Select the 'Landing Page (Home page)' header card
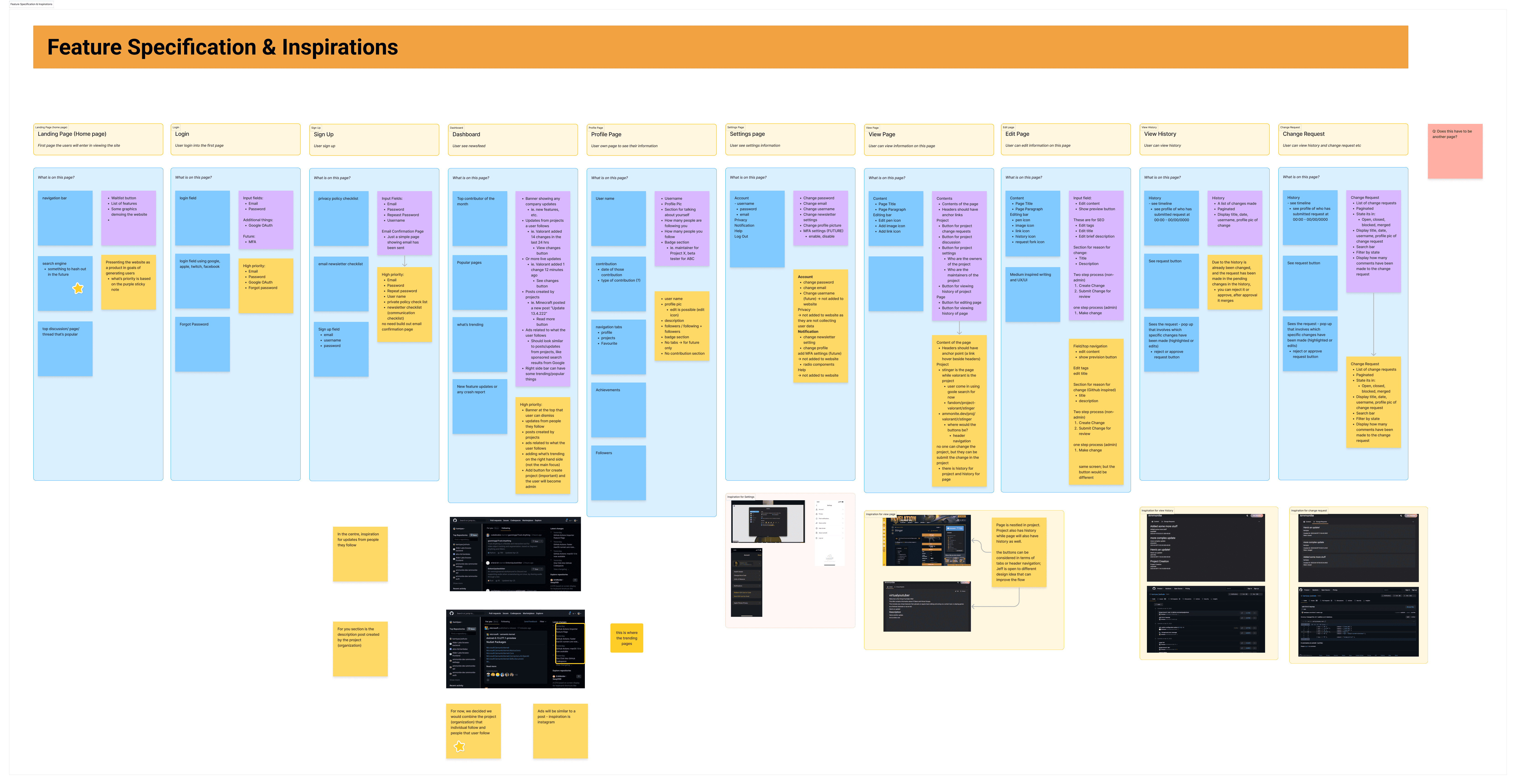This screenshot has height=784, width=1516. pos(98,140)
